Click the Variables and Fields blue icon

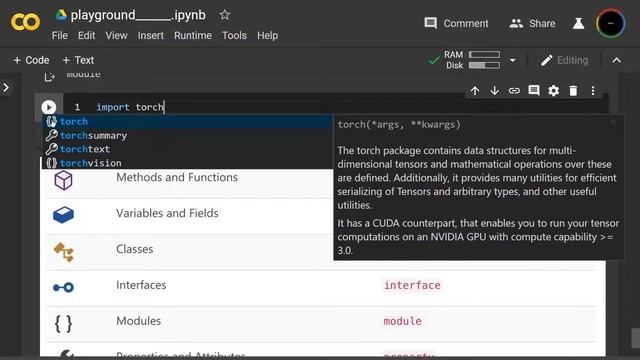[x=63, y=215]
